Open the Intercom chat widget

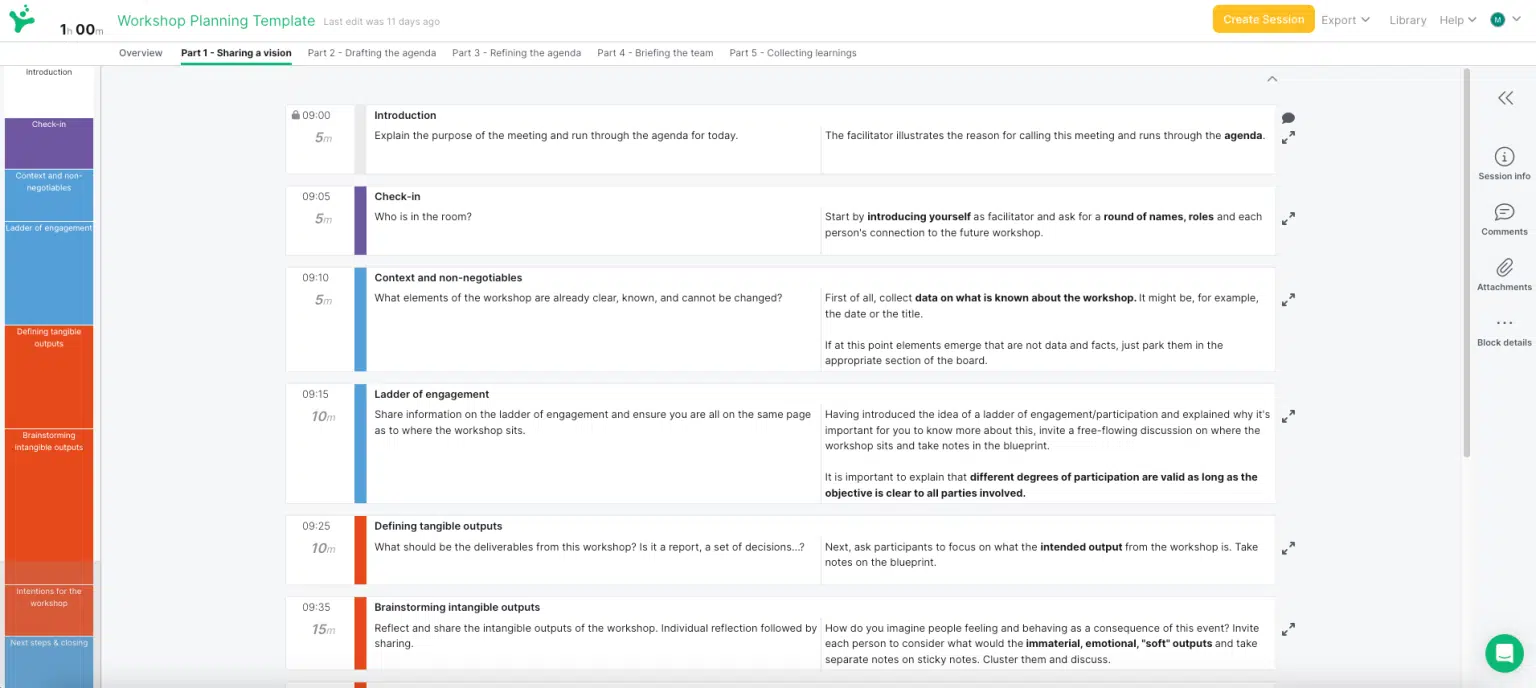(x=1504, y=653)
